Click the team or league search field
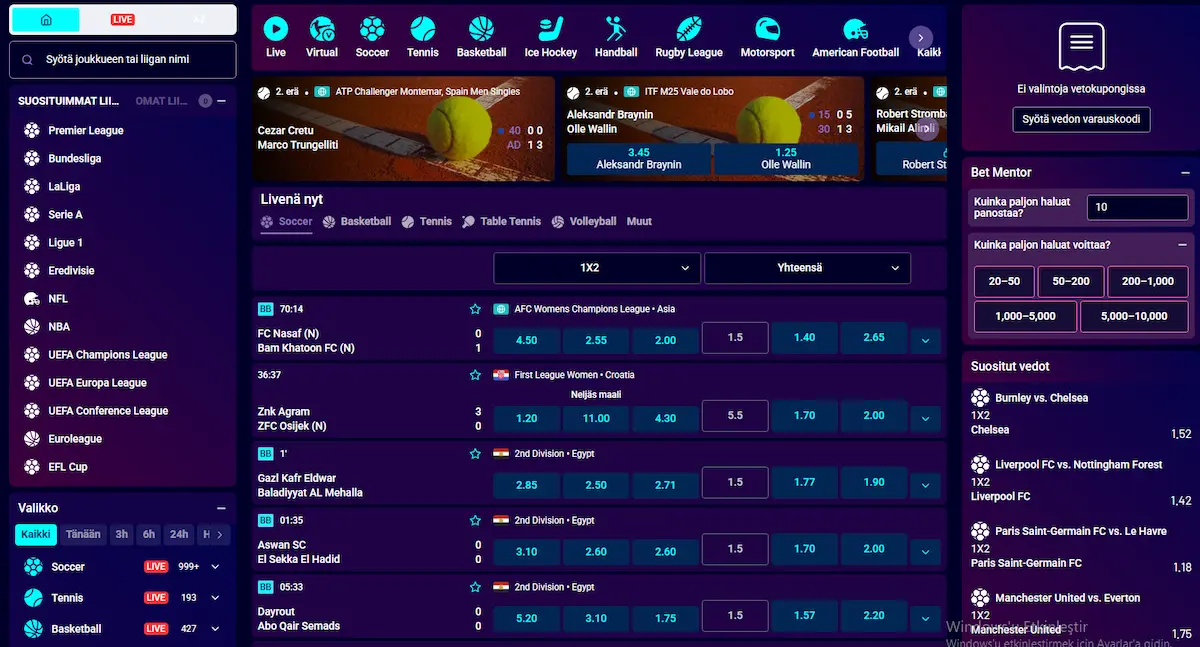The height and width of the screenshot is (647, 1200). (x=123, y=60)
